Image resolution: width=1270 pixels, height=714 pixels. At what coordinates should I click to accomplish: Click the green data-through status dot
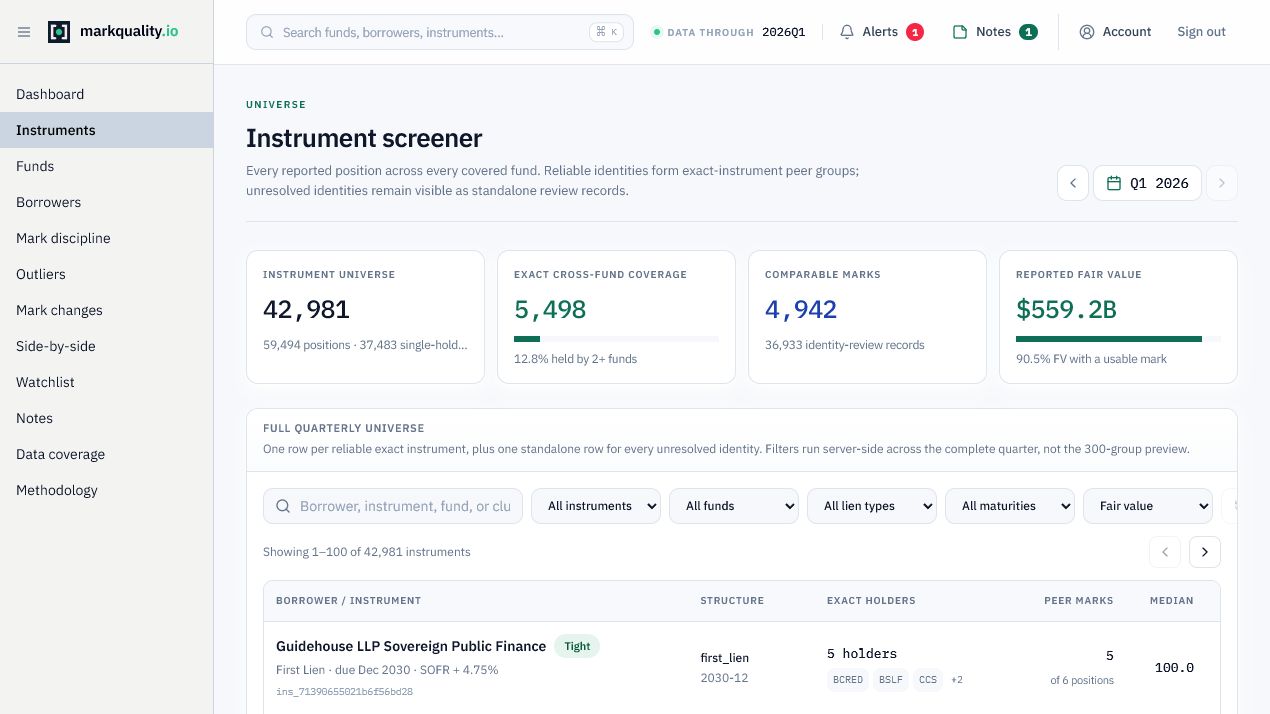point(657,32)
